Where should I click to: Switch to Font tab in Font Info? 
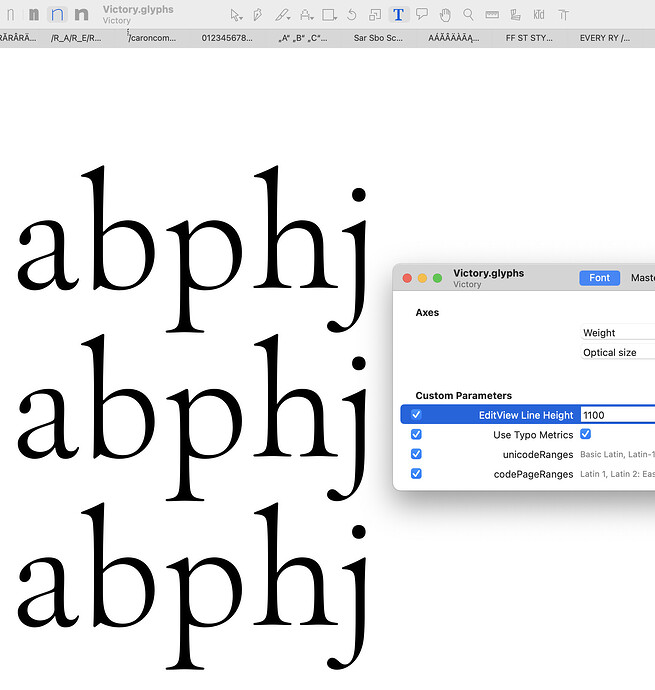point(600,278)
